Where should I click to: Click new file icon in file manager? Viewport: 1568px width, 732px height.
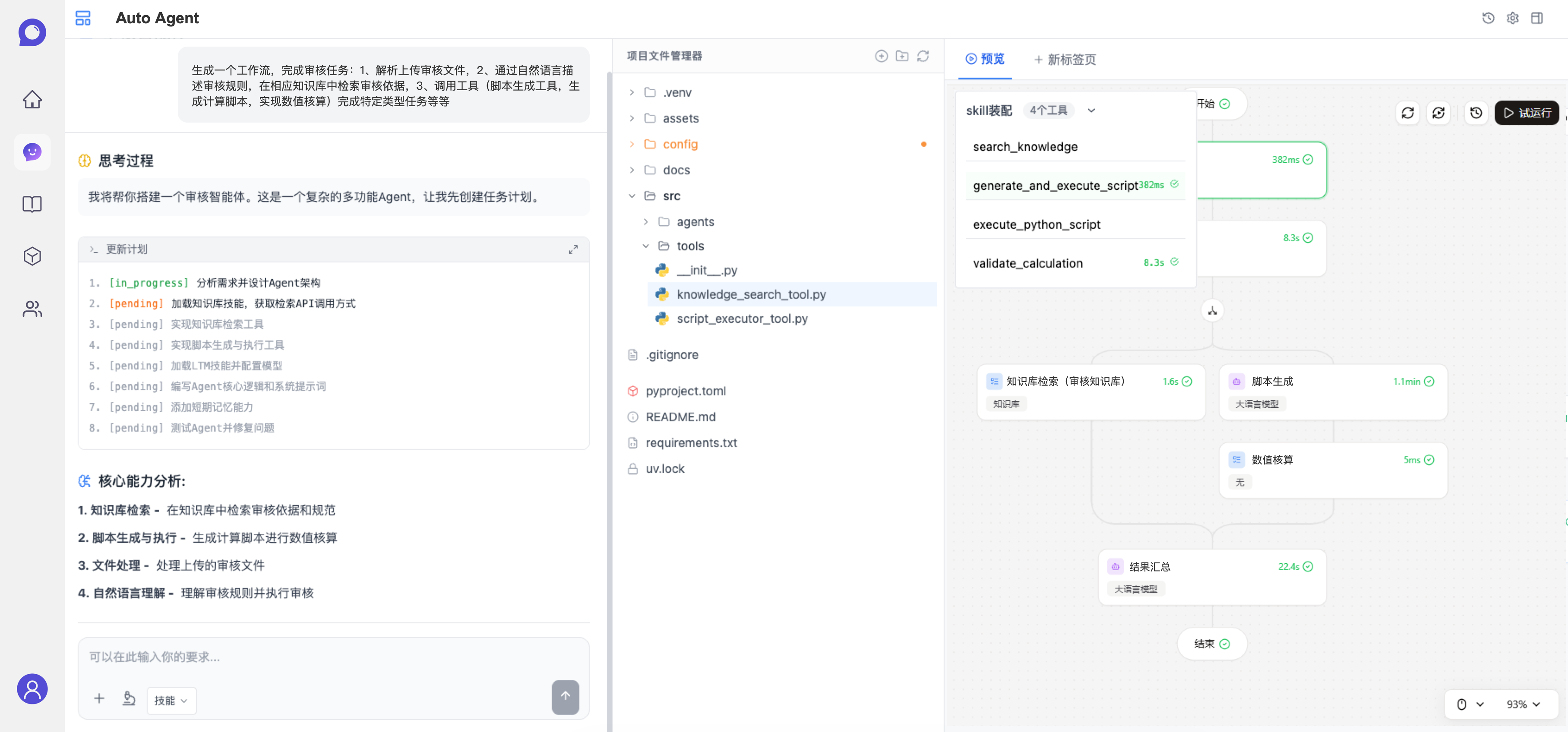[x=881, y=56]
